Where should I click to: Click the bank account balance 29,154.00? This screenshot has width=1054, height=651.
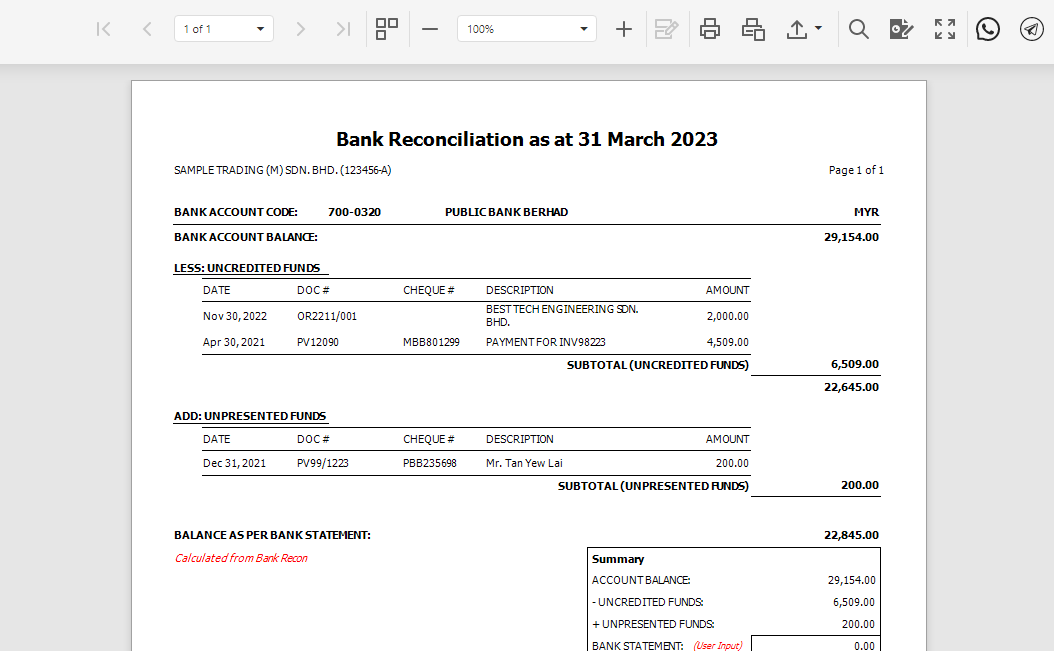[x=851, y=237]
